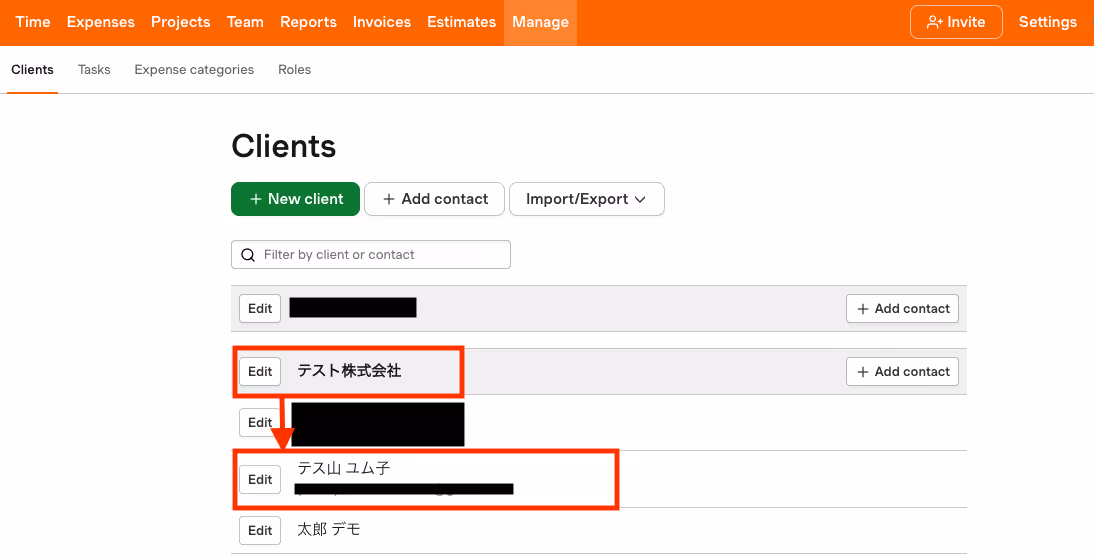Screen dimensions: 1094x558
Task: Add contact to テスト株式会社
Action: [x=902, y=371]
